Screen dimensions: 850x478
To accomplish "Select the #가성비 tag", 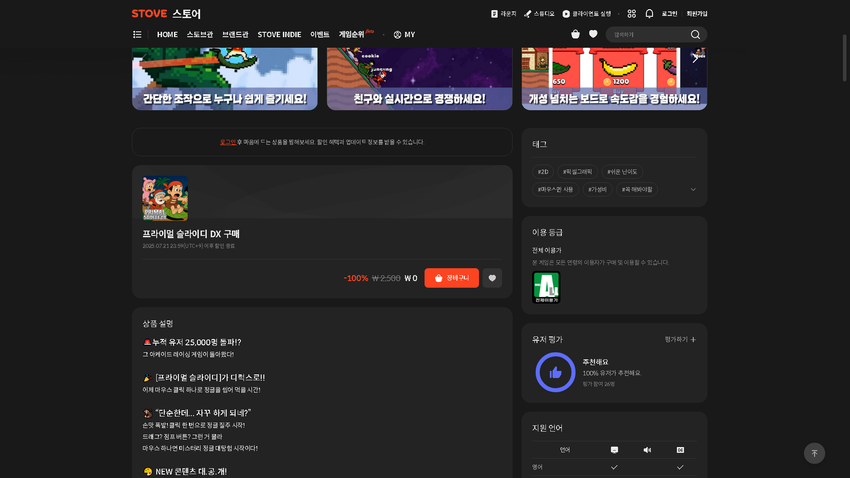I will click(597, 190).
